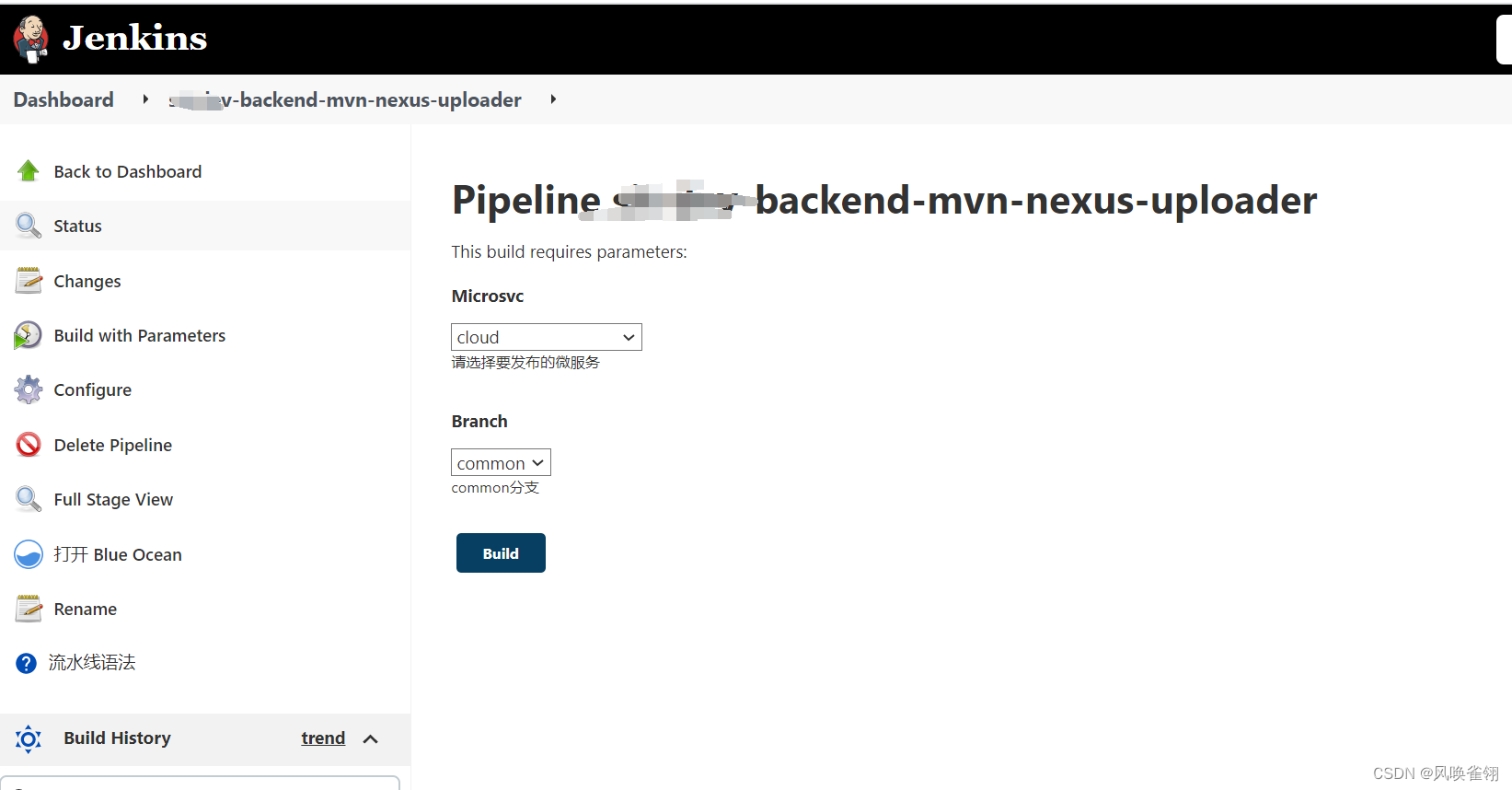Click the Rename notepad icon
This screenshot has width=1512, height=790.
[28, 609]
